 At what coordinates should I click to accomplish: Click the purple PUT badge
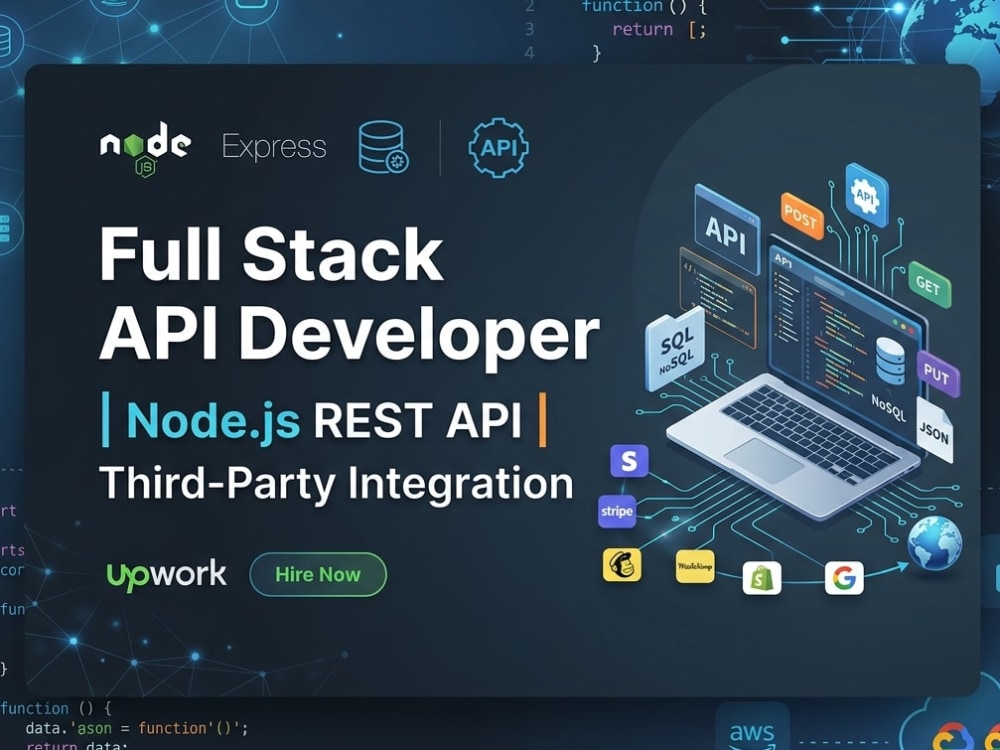(938, 374)
